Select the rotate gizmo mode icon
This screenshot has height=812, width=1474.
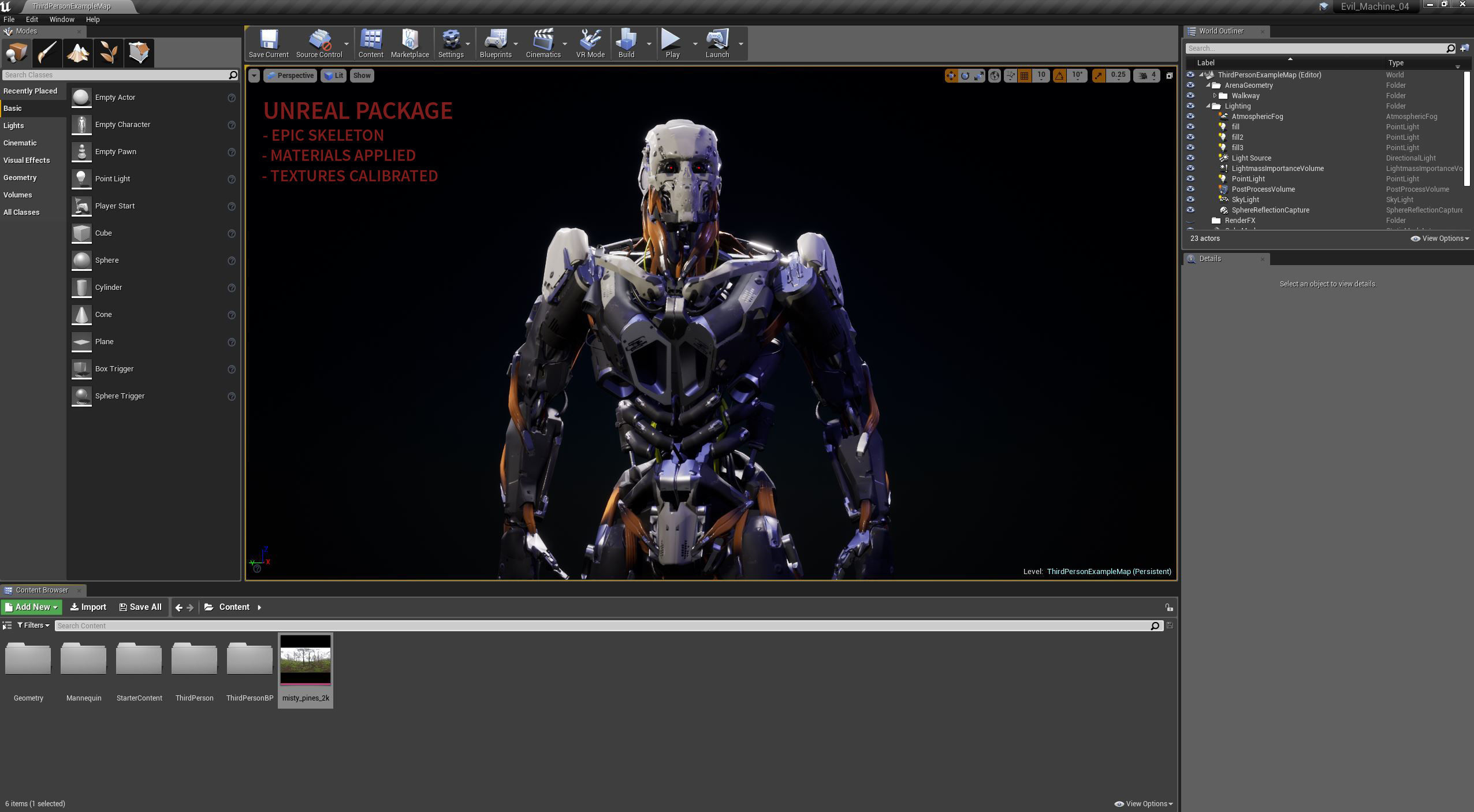pos(965,76)
